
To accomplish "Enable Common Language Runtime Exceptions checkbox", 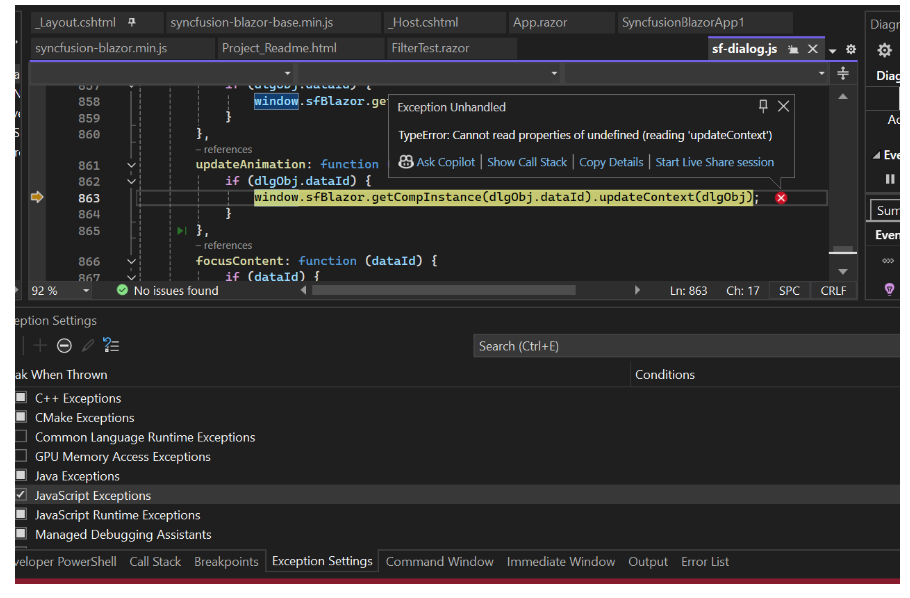I will 21,437.
